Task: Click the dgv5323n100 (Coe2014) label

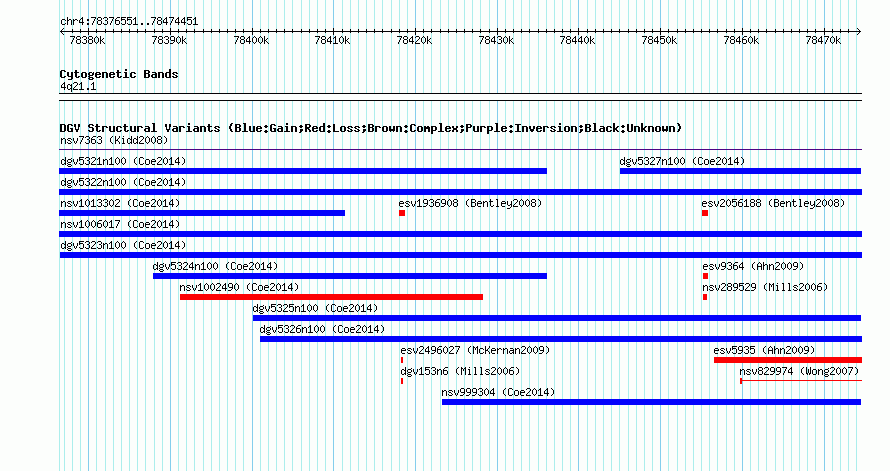Action: (x=123, y=245)
